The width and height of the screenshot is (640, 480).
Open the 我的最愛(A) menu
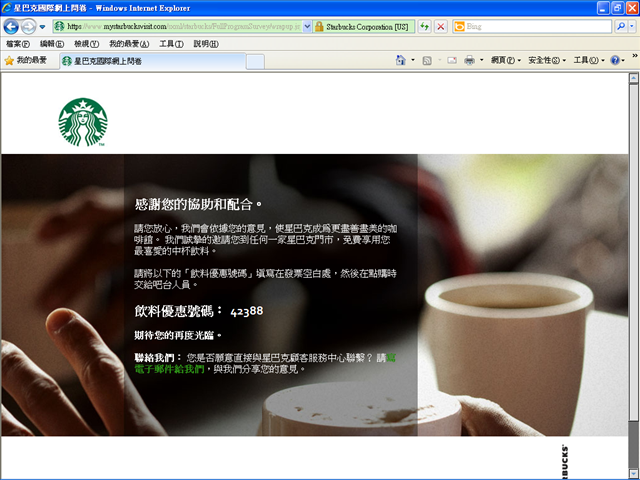coord(129,44)
